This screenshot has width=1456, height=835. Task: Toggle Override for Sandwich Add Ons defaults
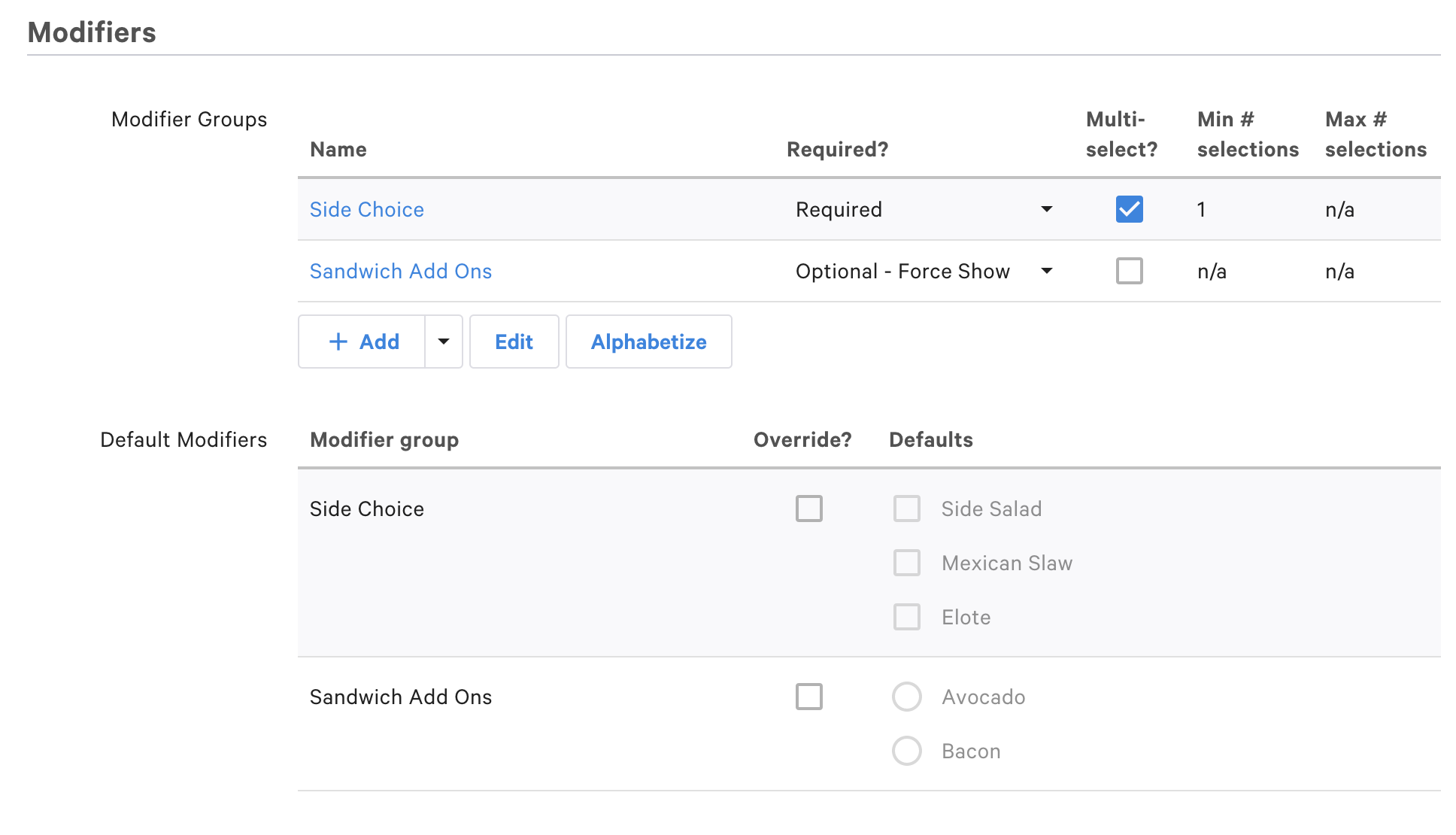pos(810,697)
